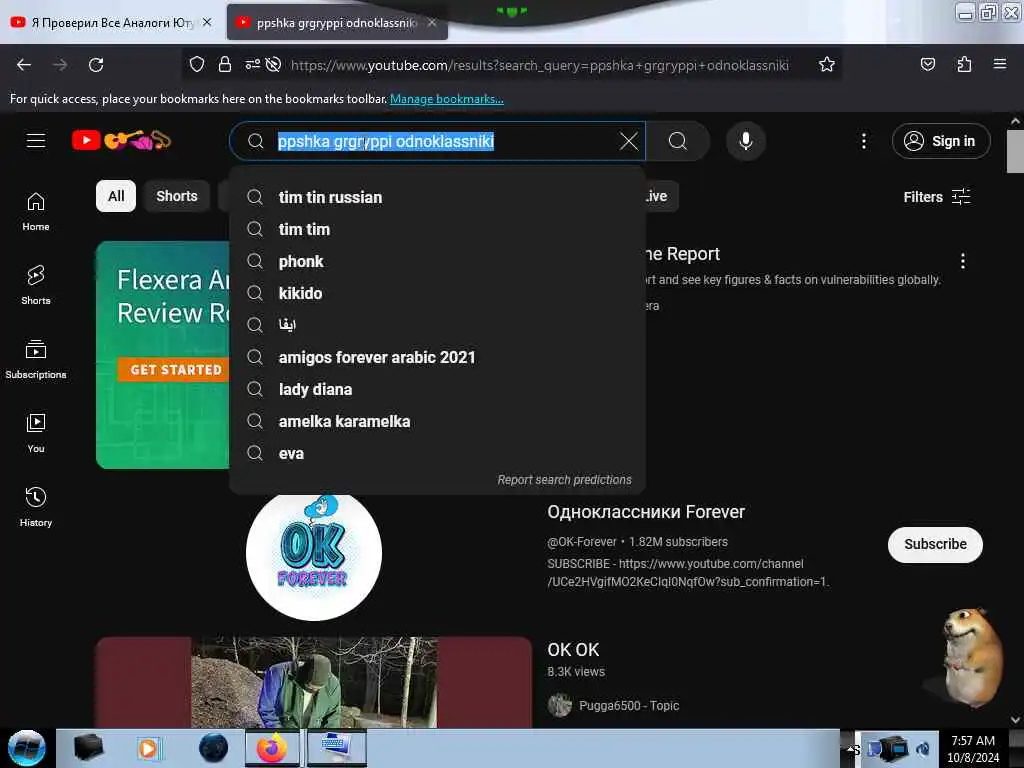Open the Firefox application menu (hamburger)
The image size is (1024, 768).
pyautogui.click(x=1000, y=64)
